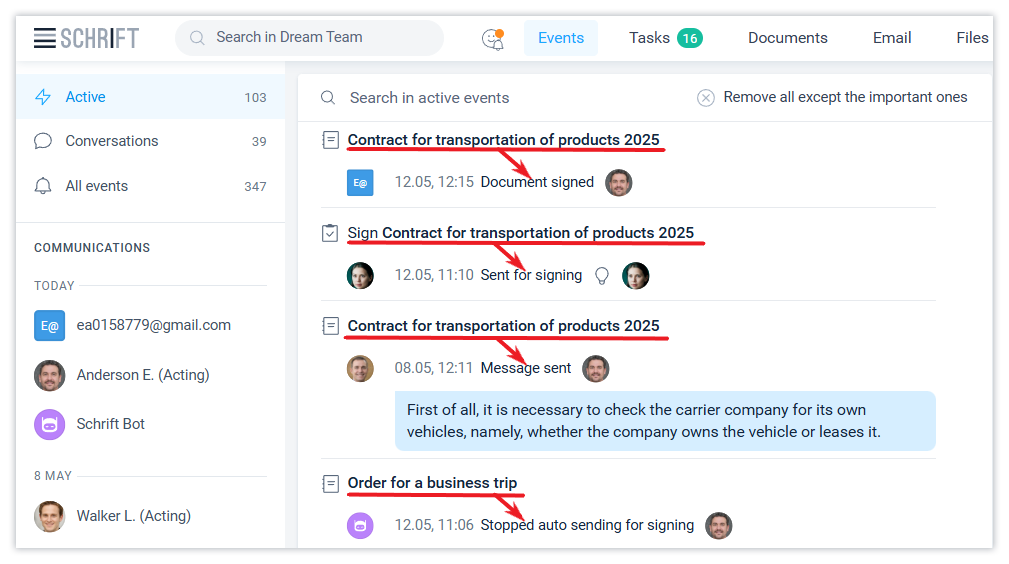Open the hamburger main menu

[44, 38]
